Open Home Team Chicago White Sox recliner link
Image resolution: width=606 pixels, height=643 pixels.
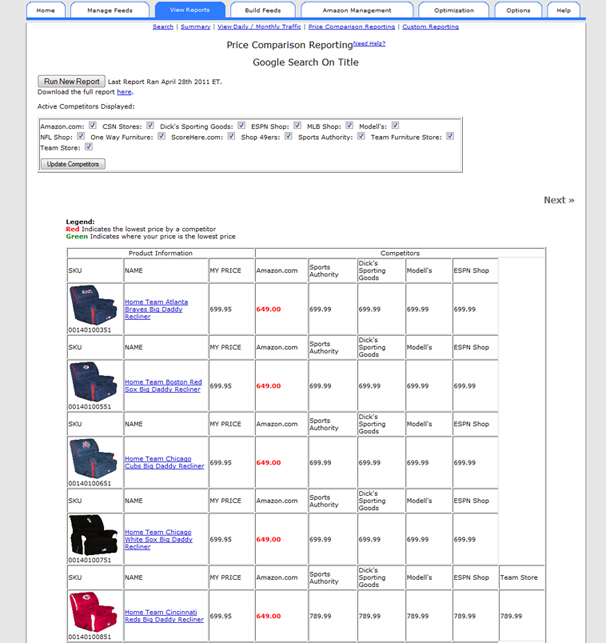158,539
